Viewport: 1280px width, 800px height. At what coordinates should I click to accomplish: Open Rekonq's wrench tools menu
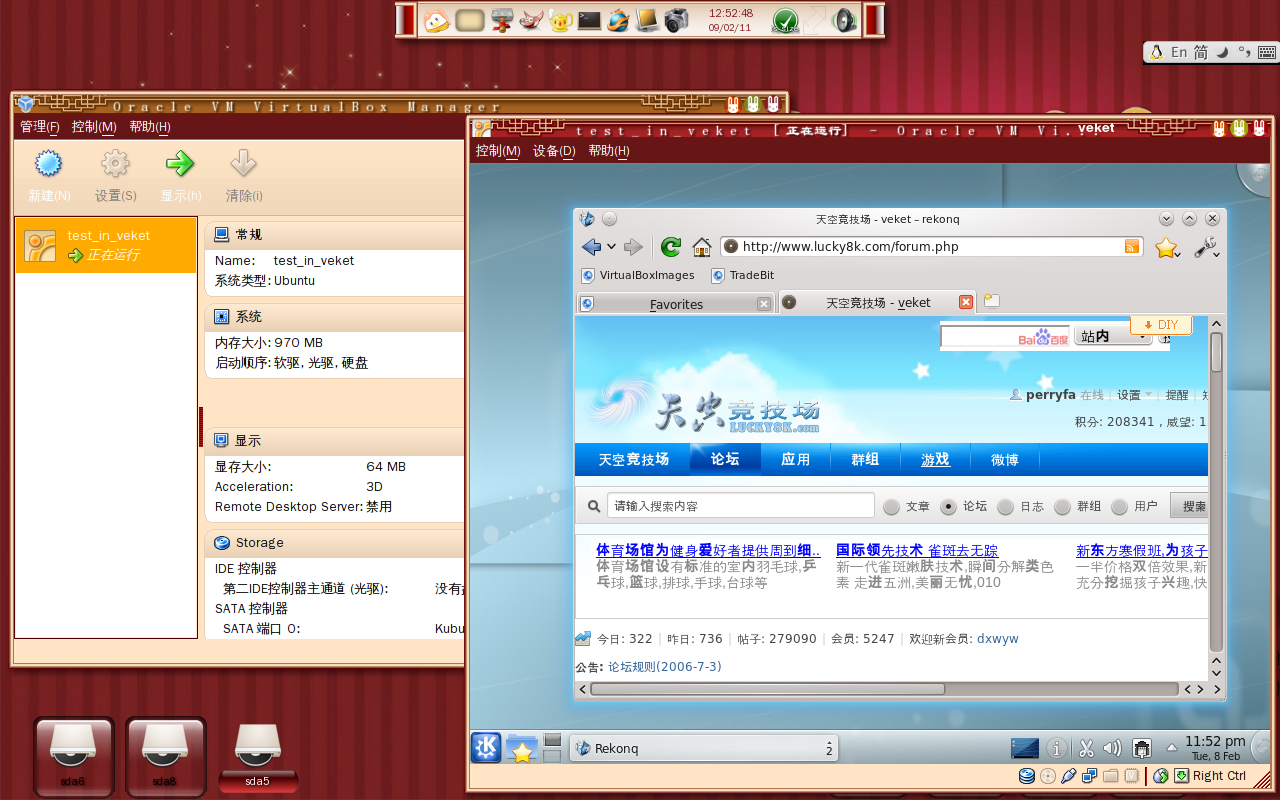pos(1206,248)
